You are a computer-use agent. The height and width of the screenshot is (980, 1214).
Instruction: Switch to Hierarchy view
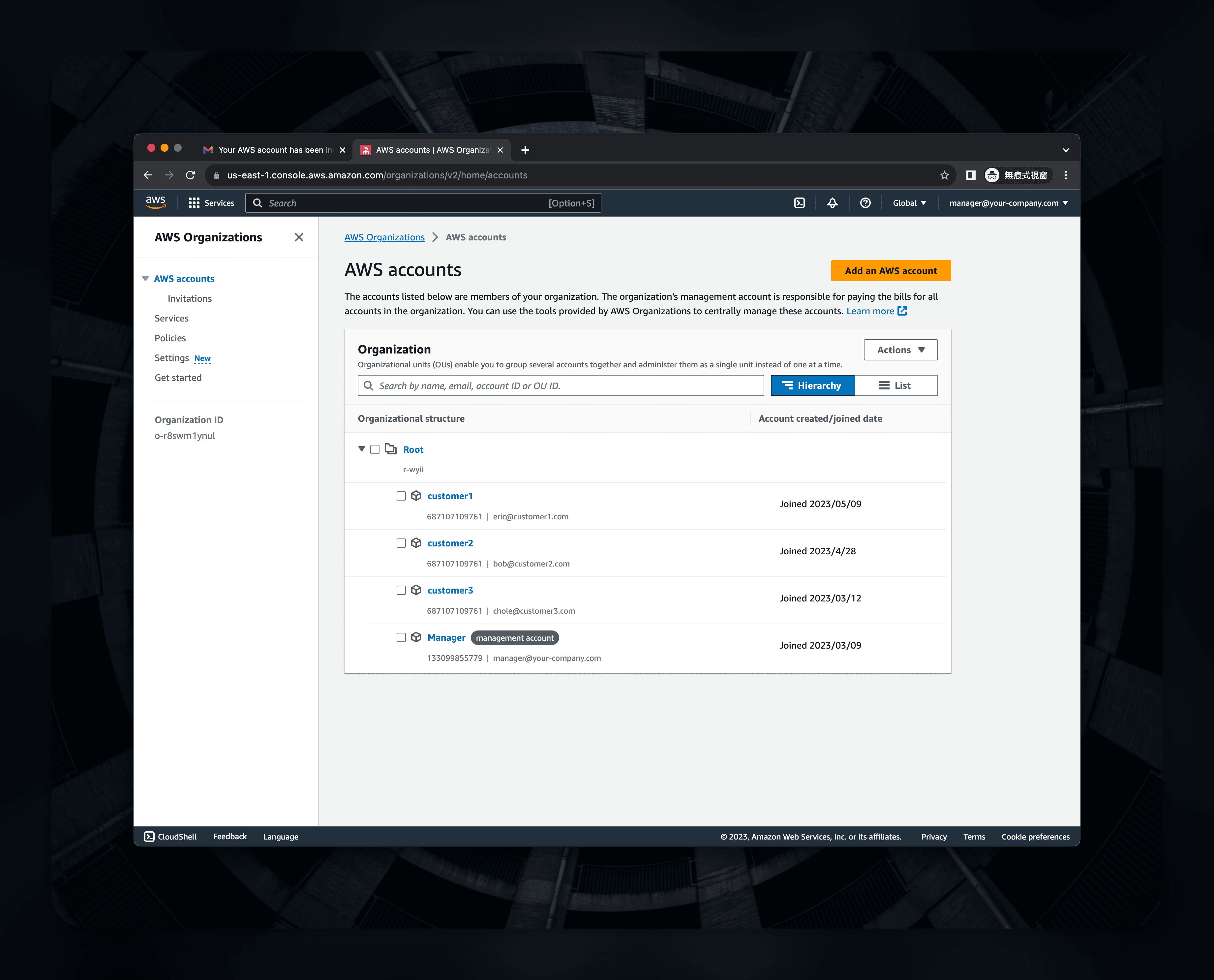coord(813,385)
